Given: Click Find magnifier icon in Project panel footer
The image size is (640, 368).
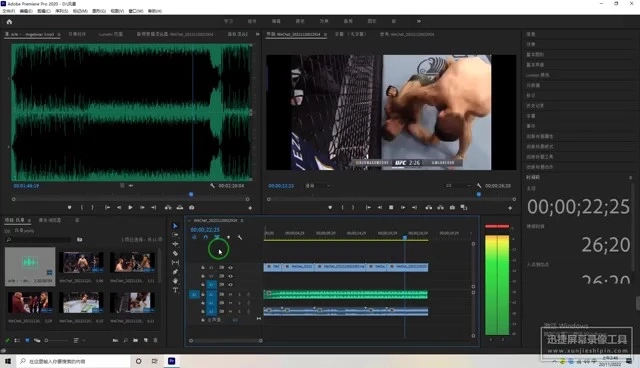Looking at the screenshot, I should pos(125,340).
